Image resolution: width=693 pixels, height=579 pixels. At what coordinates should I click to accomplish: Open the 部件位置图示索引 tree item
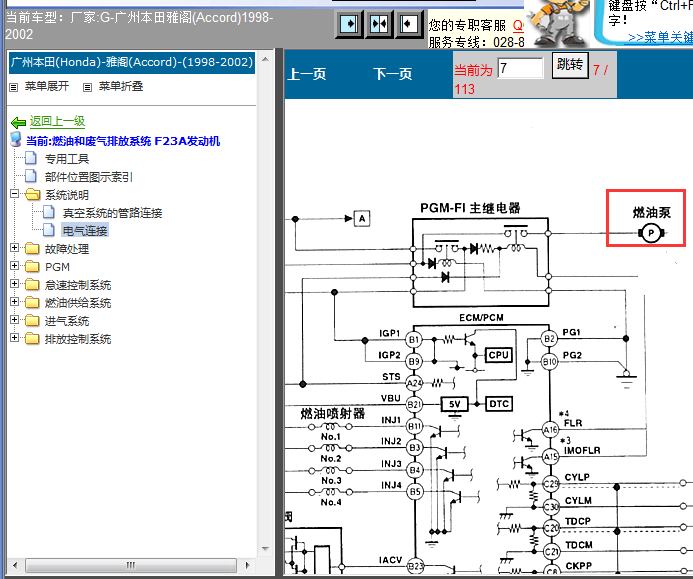tap(88, 177)
